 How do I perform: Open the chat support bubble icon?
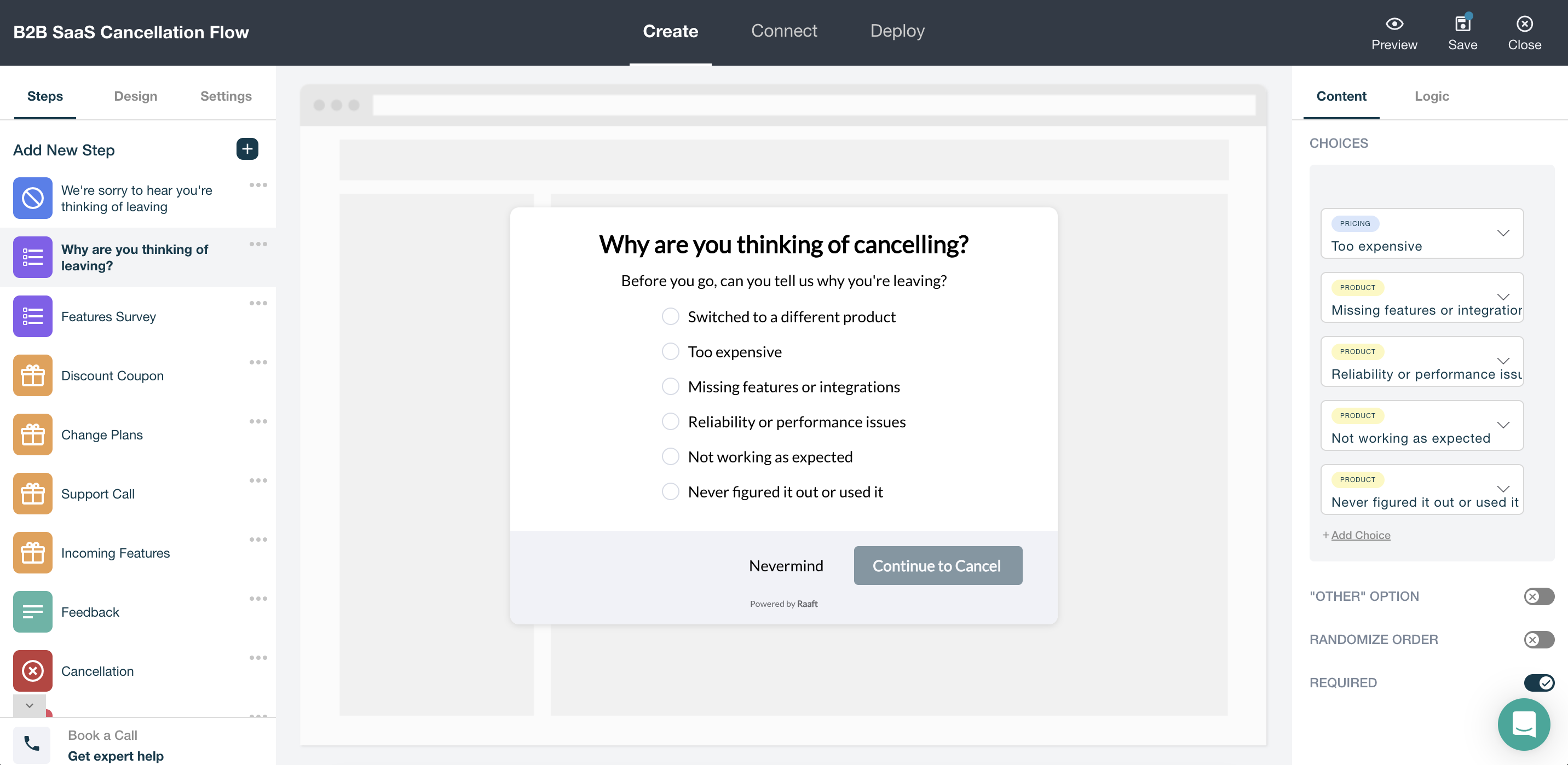click(1523, 723)
